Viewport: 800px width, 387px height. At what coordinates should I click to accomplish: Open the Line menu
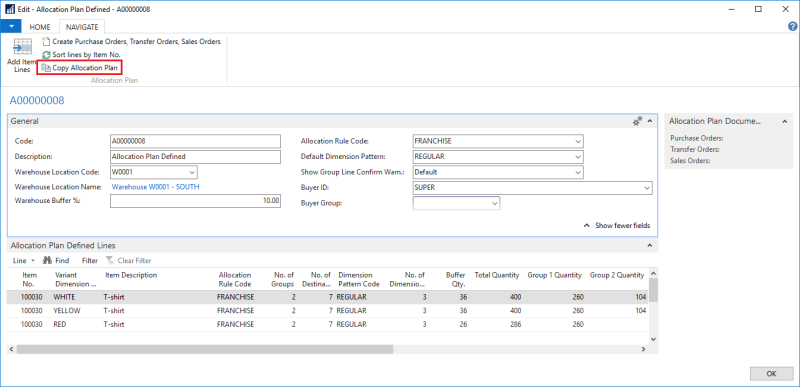coord(22,261)
